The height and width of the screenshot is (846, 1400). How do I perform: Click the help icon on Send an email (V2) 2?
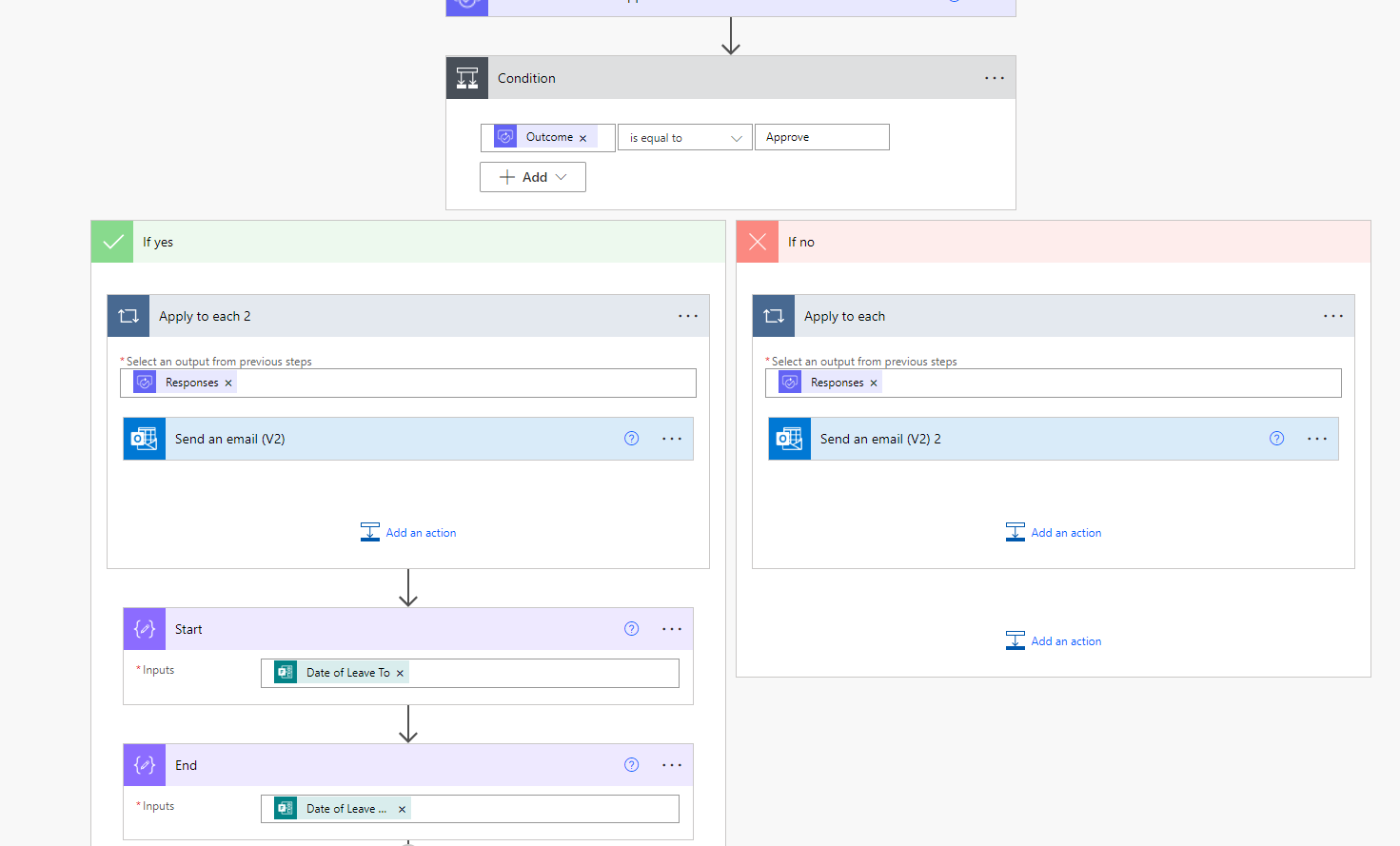coord(1276,438)
